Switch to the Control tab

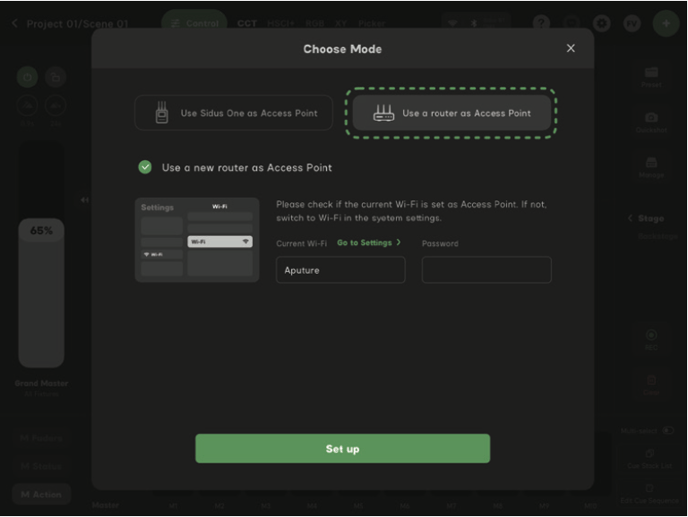[194, 23]
